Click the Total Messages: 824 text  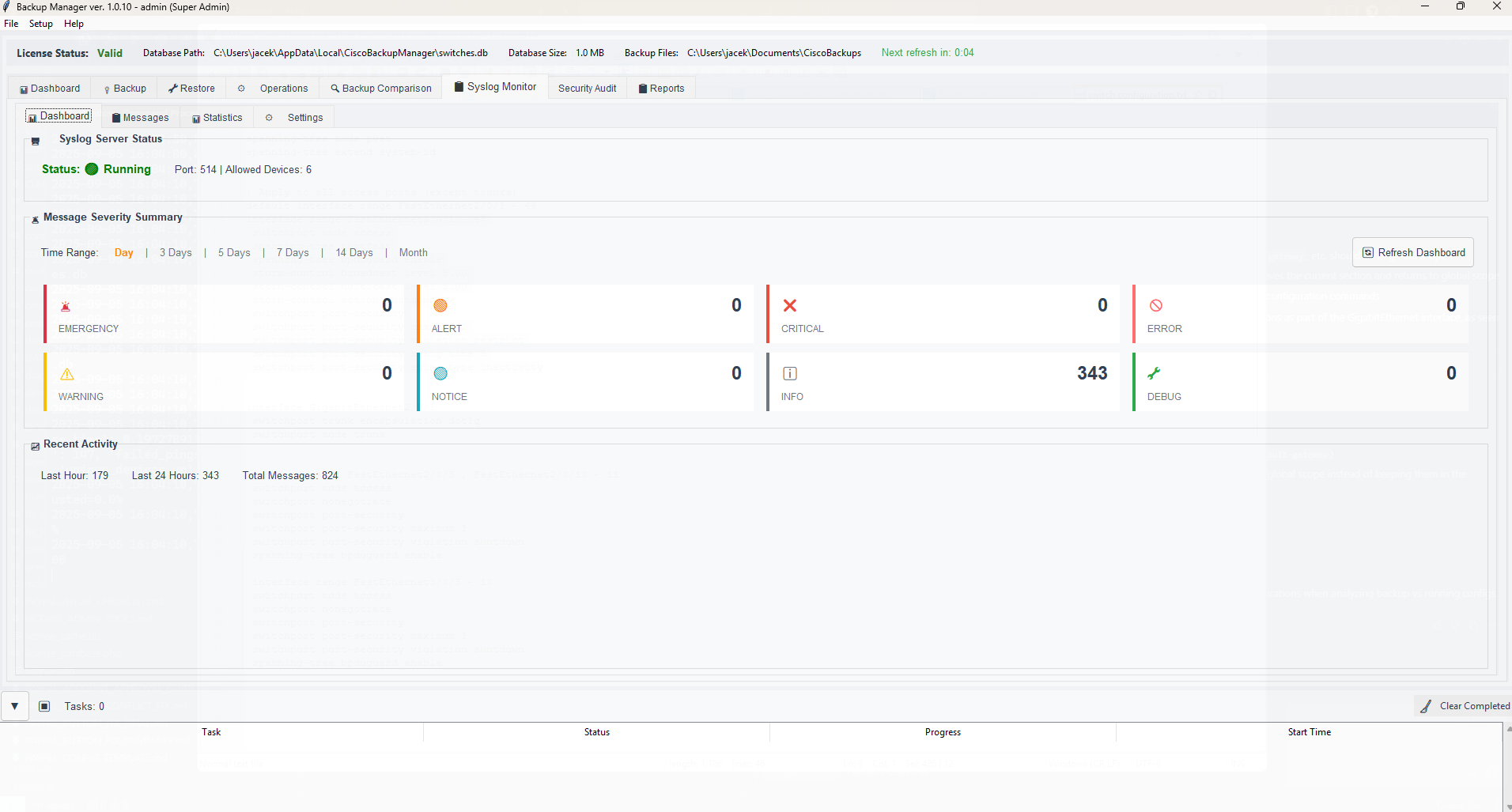pos(290,476)
